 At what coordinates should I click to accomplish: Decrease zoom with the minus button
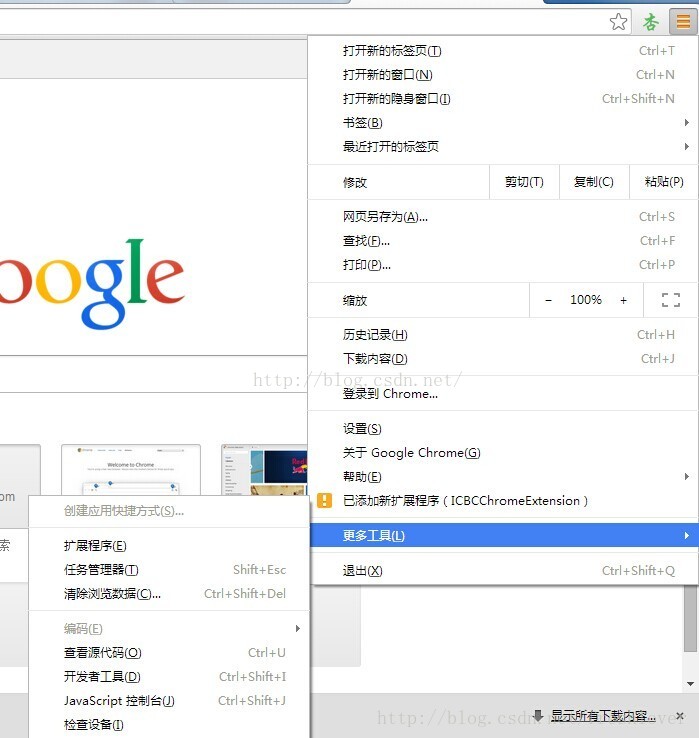pos(548,300)
